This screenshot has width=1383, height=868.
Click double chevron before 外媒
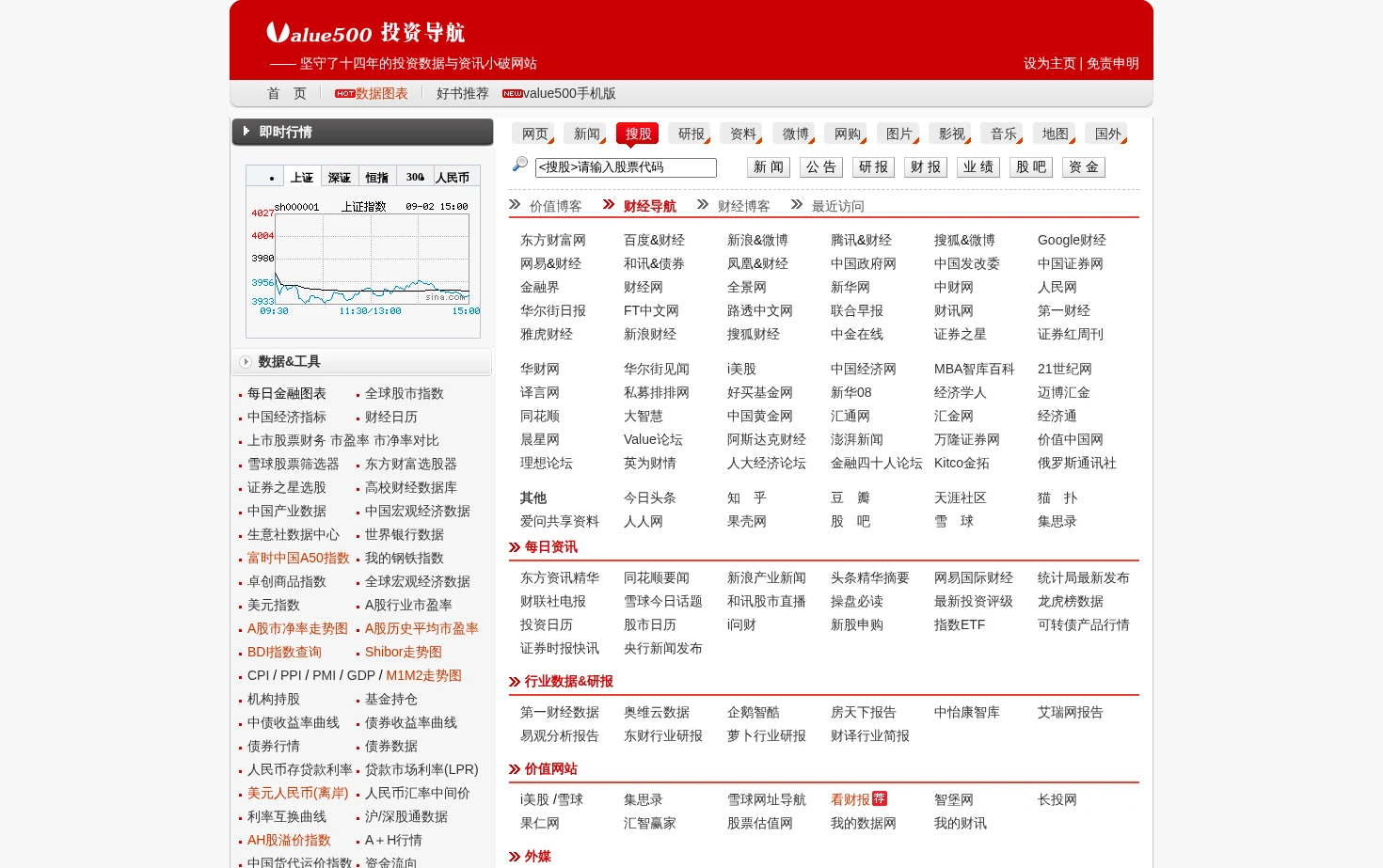click(515, 857)
